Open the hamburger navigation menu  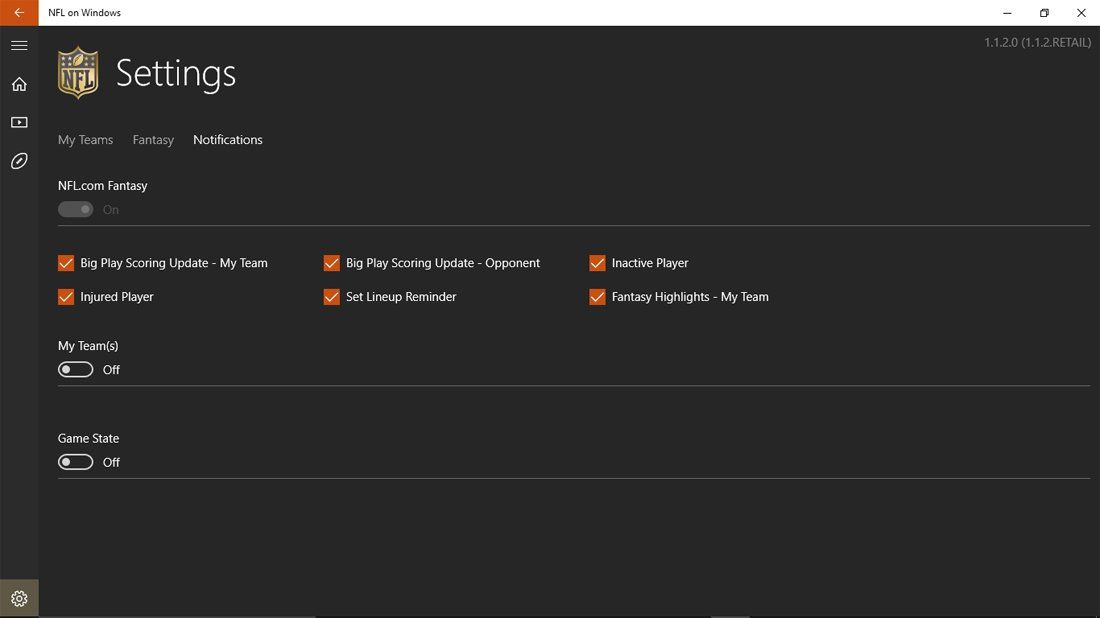(x=19, y=46)
